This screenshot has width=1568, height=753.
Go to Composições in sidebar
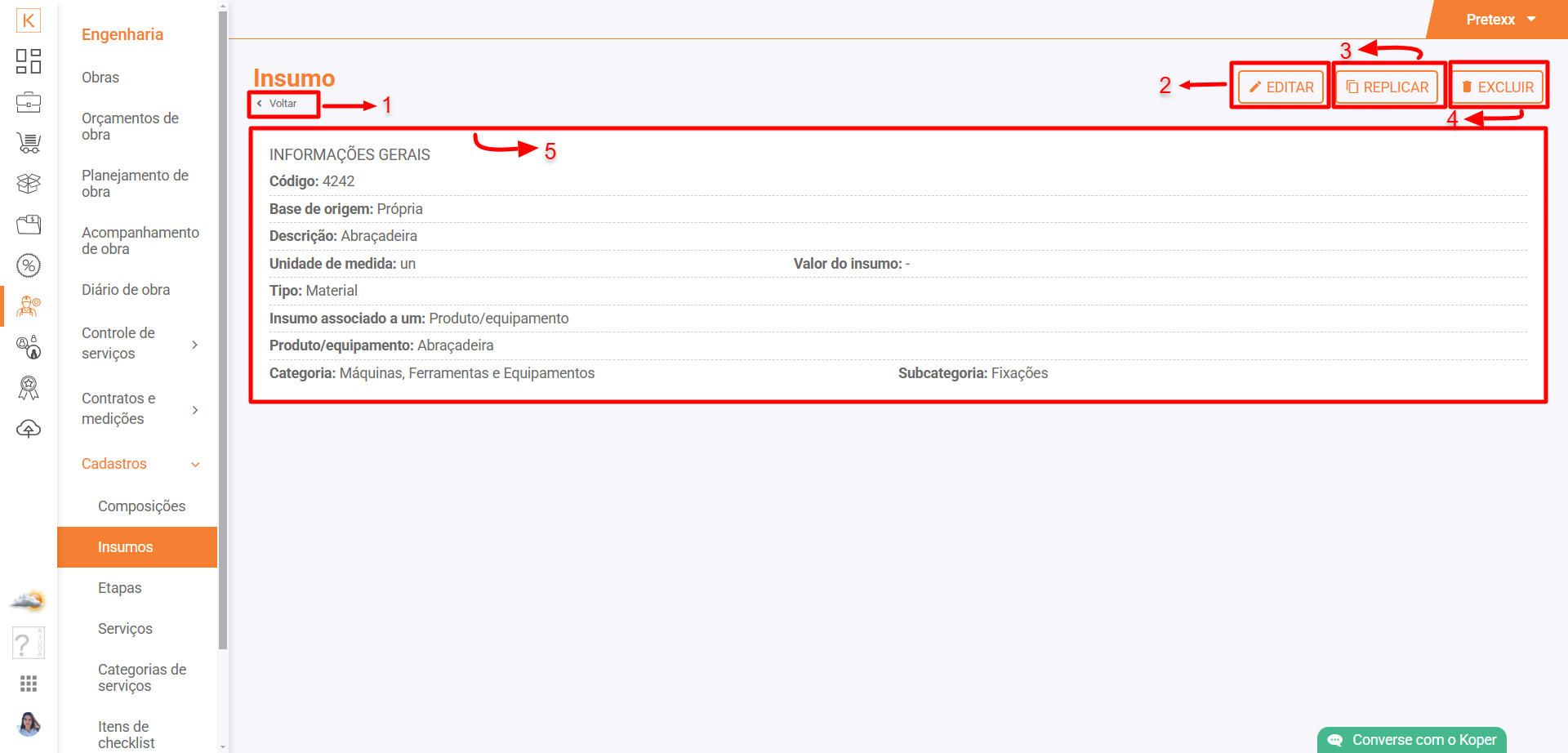(x=141, y=506)
